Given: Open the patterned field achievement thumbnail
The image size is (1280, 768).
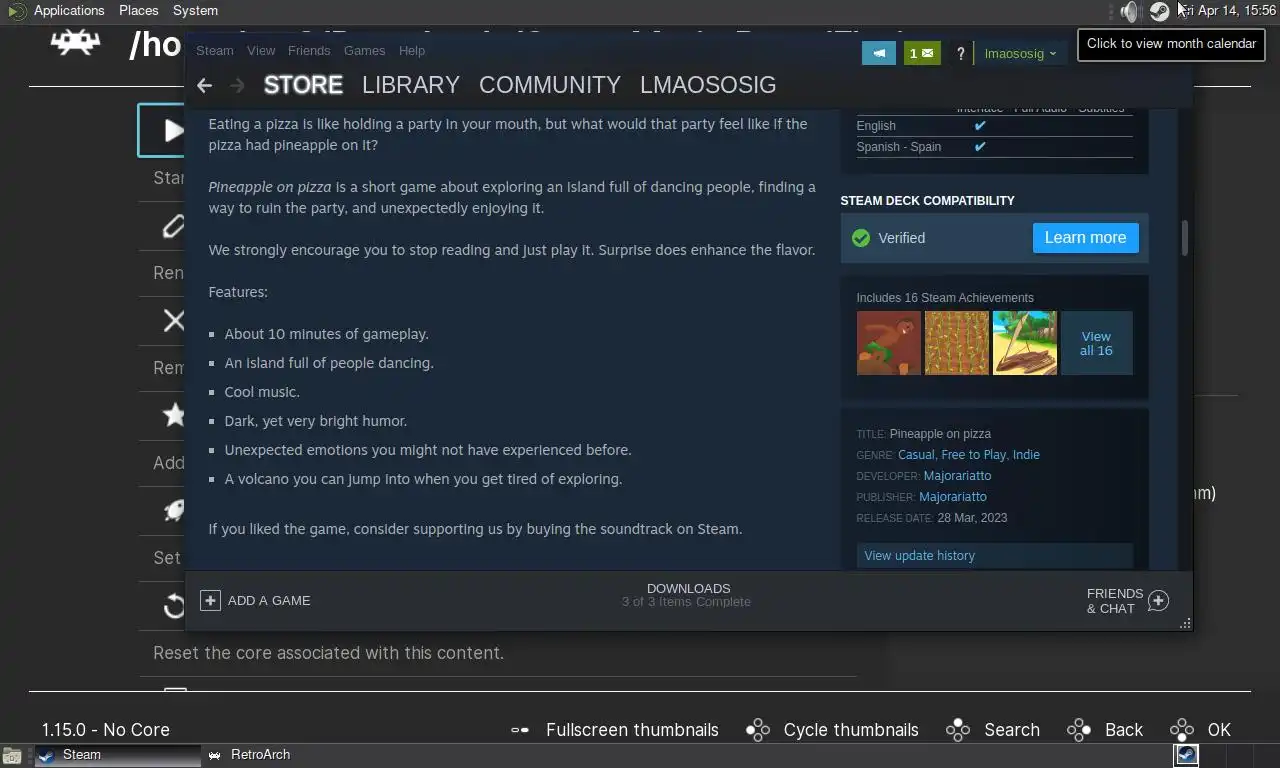Looking at the screenshot, I should click(956, 343).
